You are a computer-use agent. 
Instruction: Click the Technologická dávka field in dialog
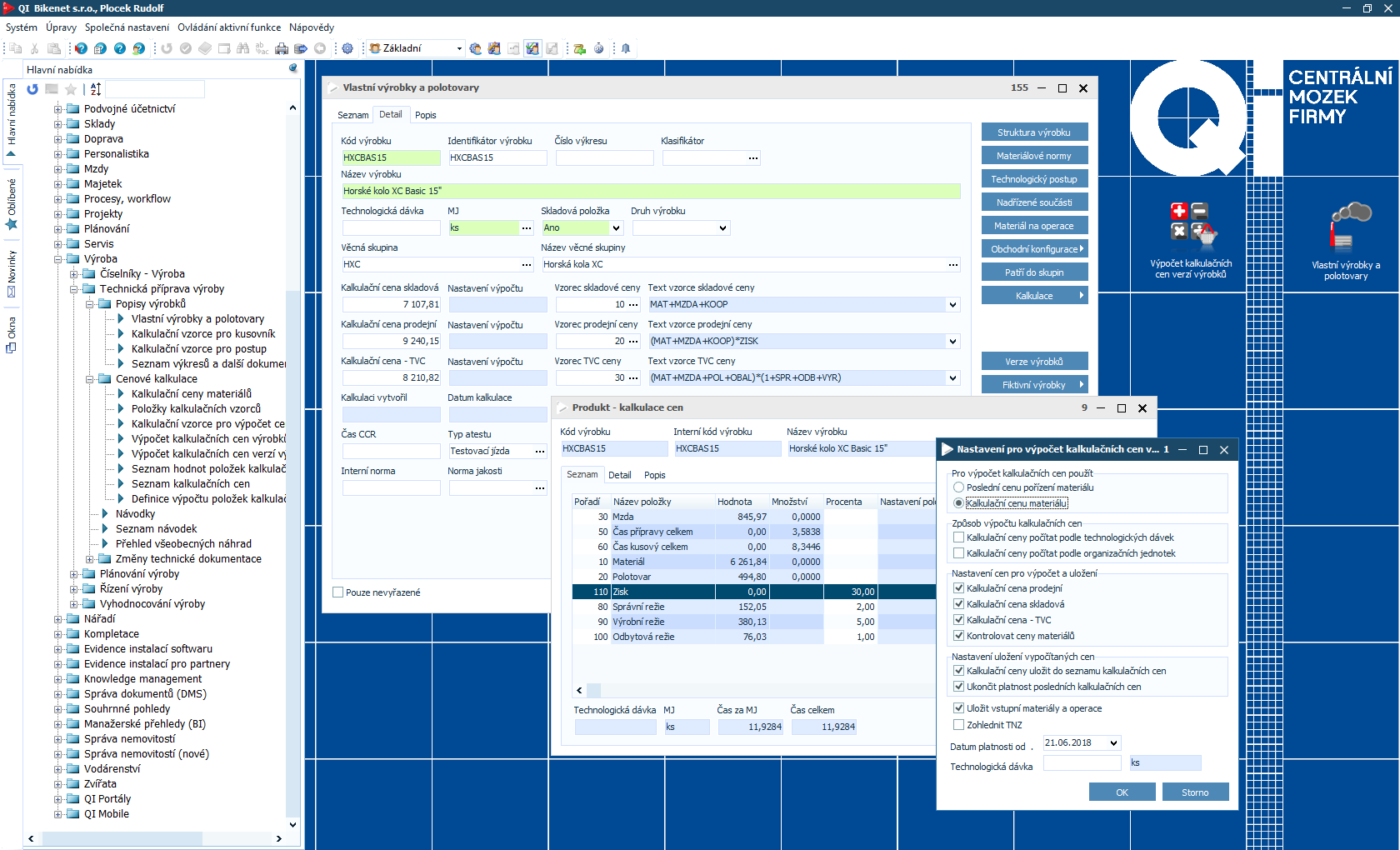coord(1082,762)
